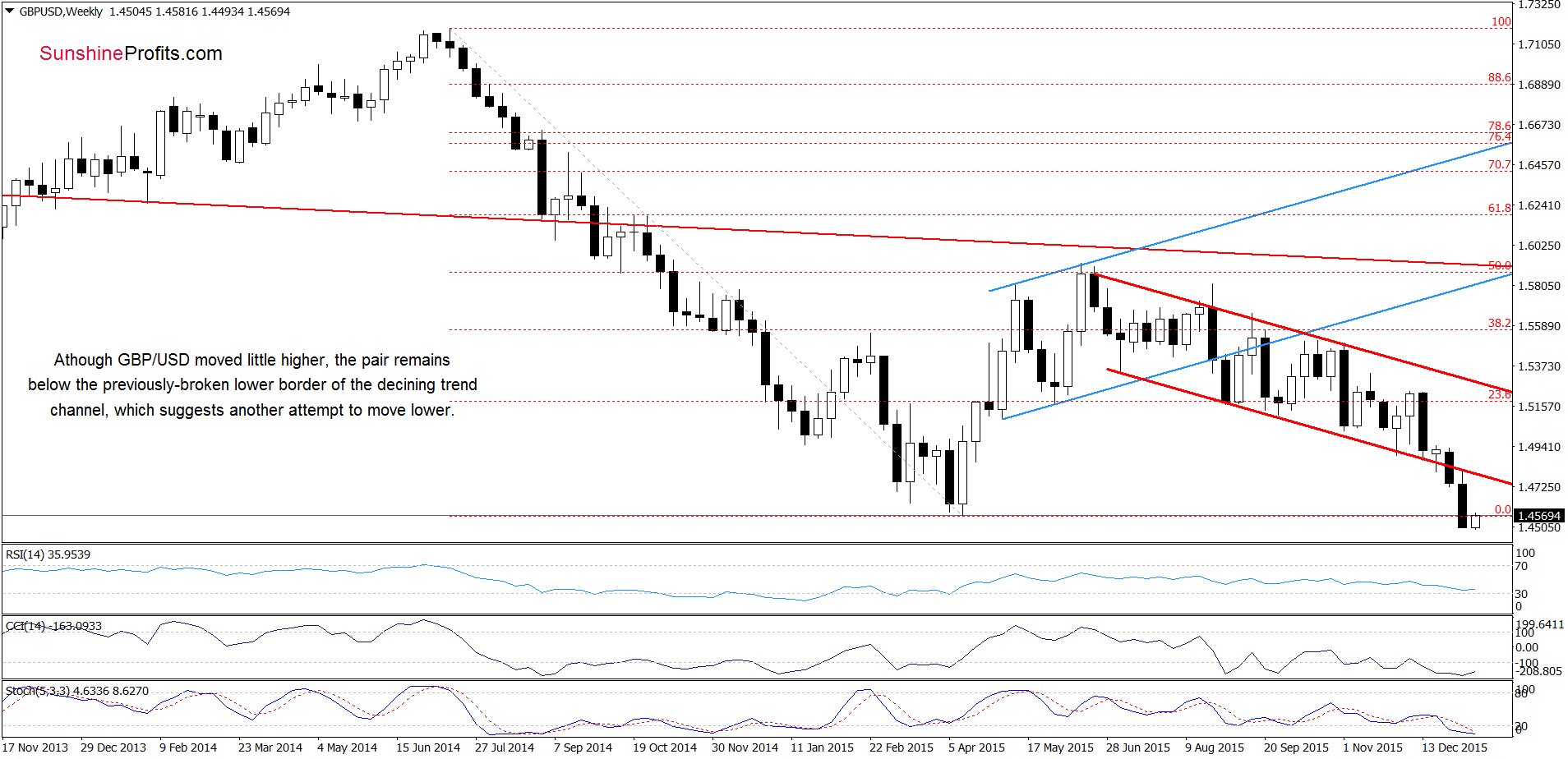Click the 17 Nov 2013 date label

[x=35, y=747]
